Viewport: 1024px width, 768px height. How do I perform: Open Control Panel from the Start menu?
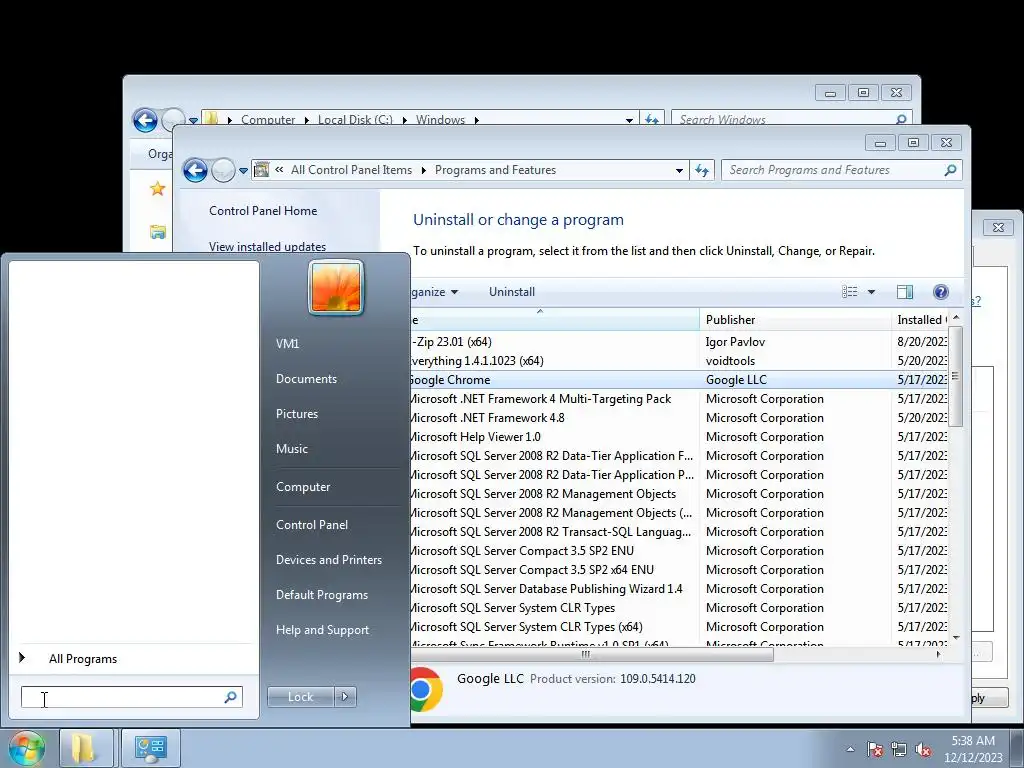pyautogui.click(x=312, y=524)
